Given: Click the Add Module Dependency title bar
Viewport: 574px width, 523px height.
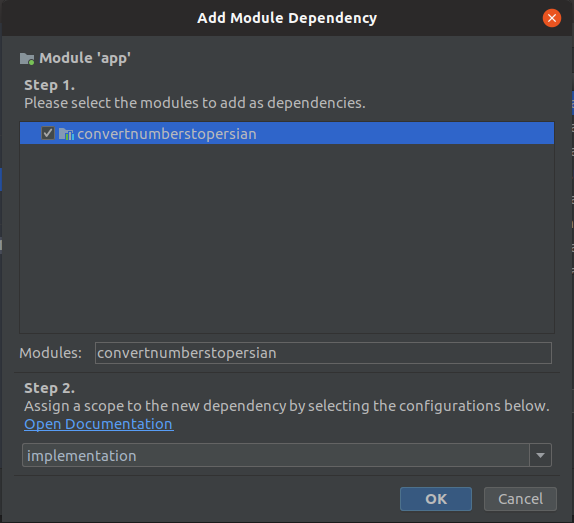Looking at the screenshot, I should coord(287,18).
